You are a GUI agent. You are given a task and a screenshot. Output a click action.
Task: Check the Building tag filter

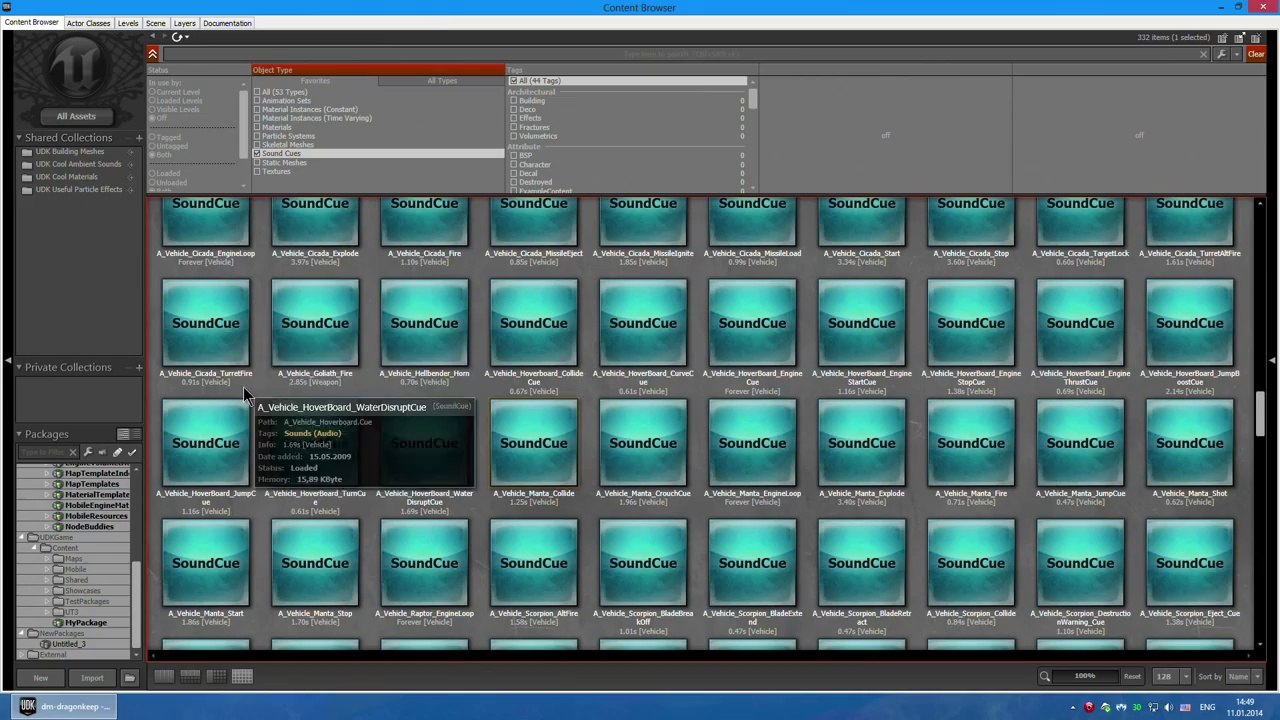point(514,101)
